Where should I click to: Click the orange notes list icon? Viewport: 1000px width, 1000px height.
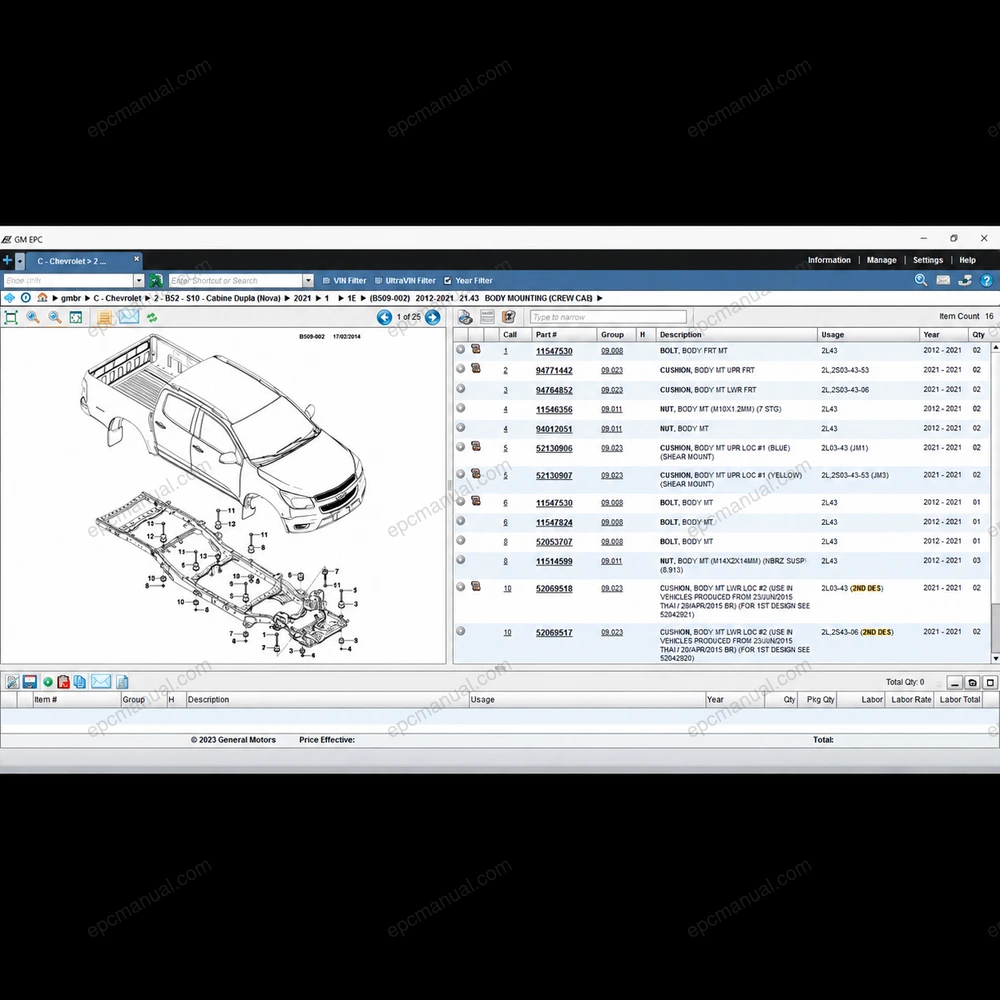click(x=105, y=317)
